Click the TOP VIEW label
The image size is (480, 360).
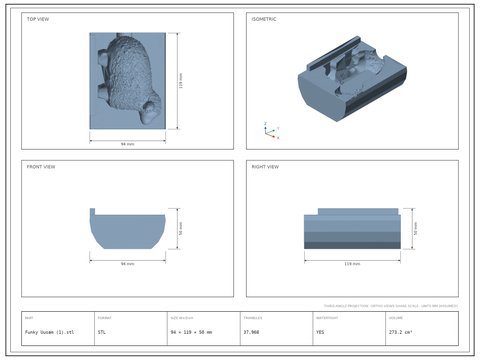[38, 19]
